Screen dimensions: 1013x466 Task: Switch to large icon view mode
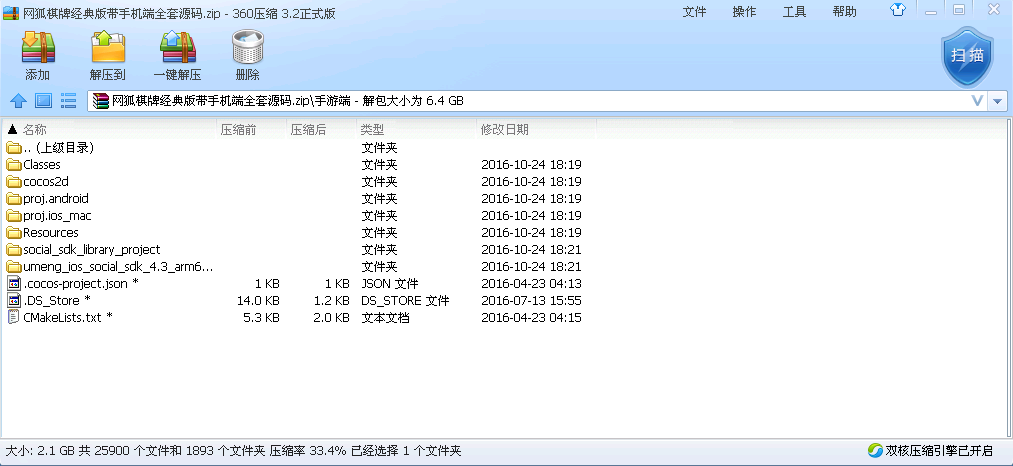pyautogui.click(x=43, y=101)
